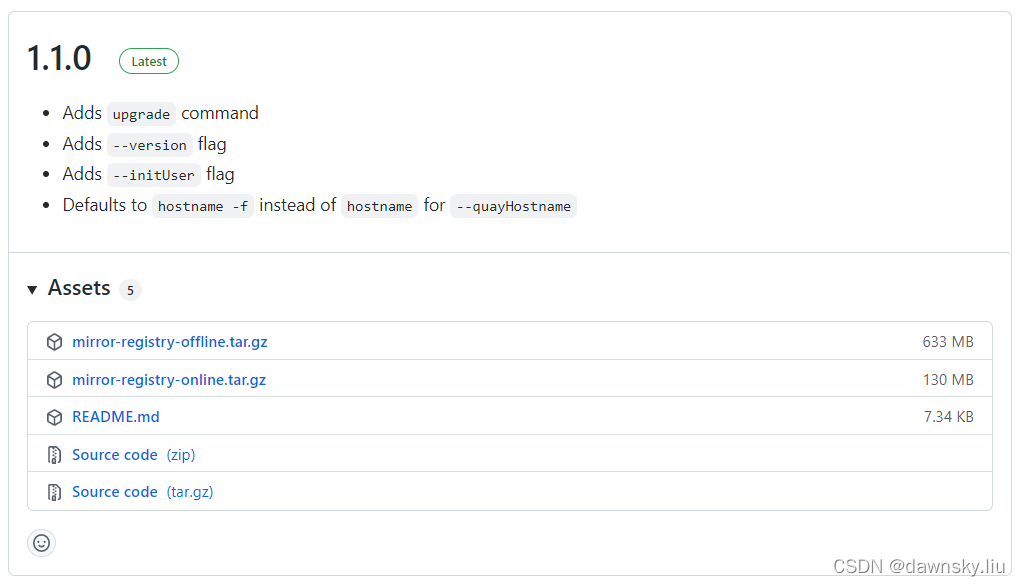Click the --version code snippet
Screen dimensions: 1020x586
tap(150, 144)
